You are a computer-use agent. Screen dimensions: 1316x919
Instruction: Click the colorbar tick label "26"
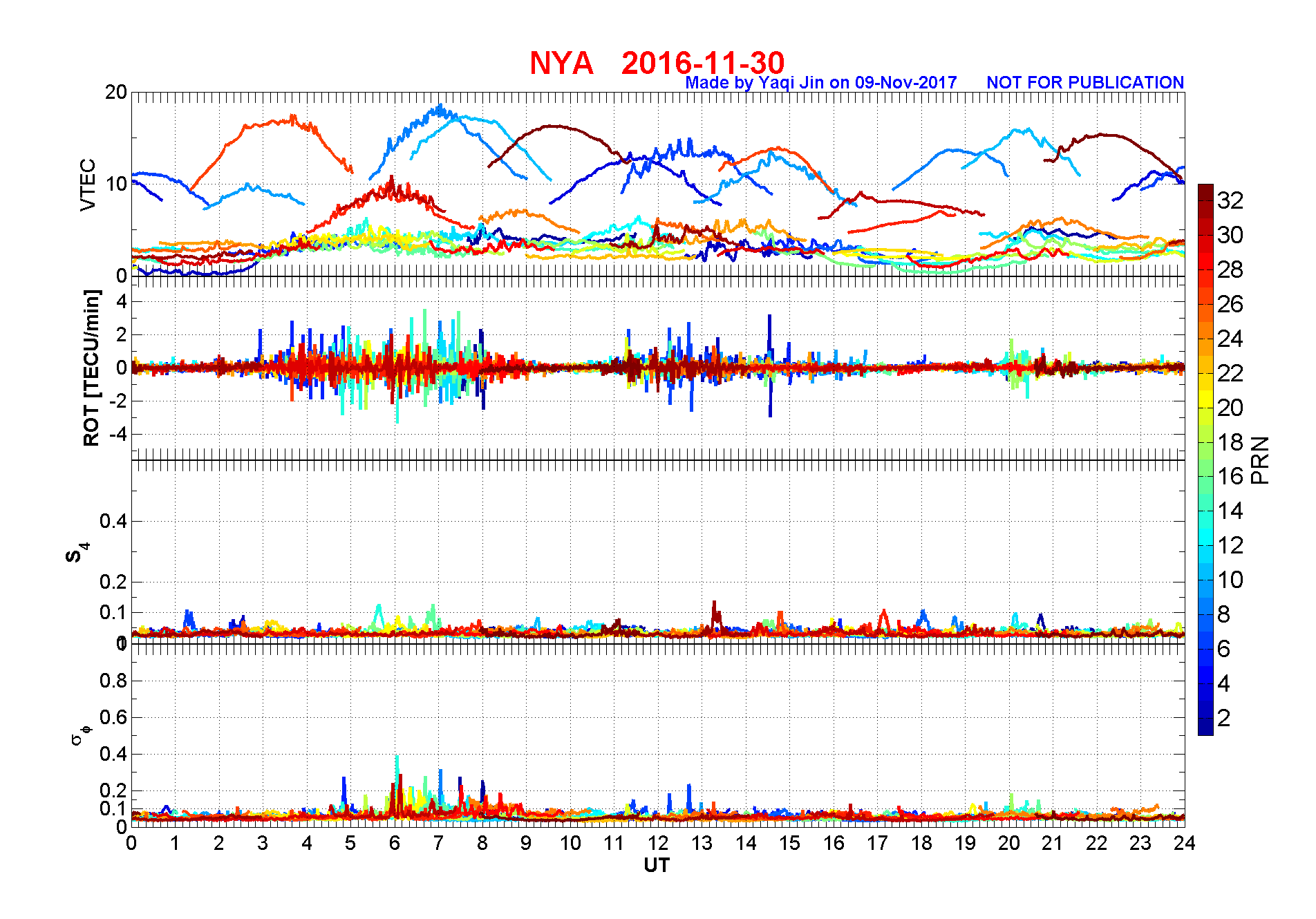click(x=1230, y=304)
